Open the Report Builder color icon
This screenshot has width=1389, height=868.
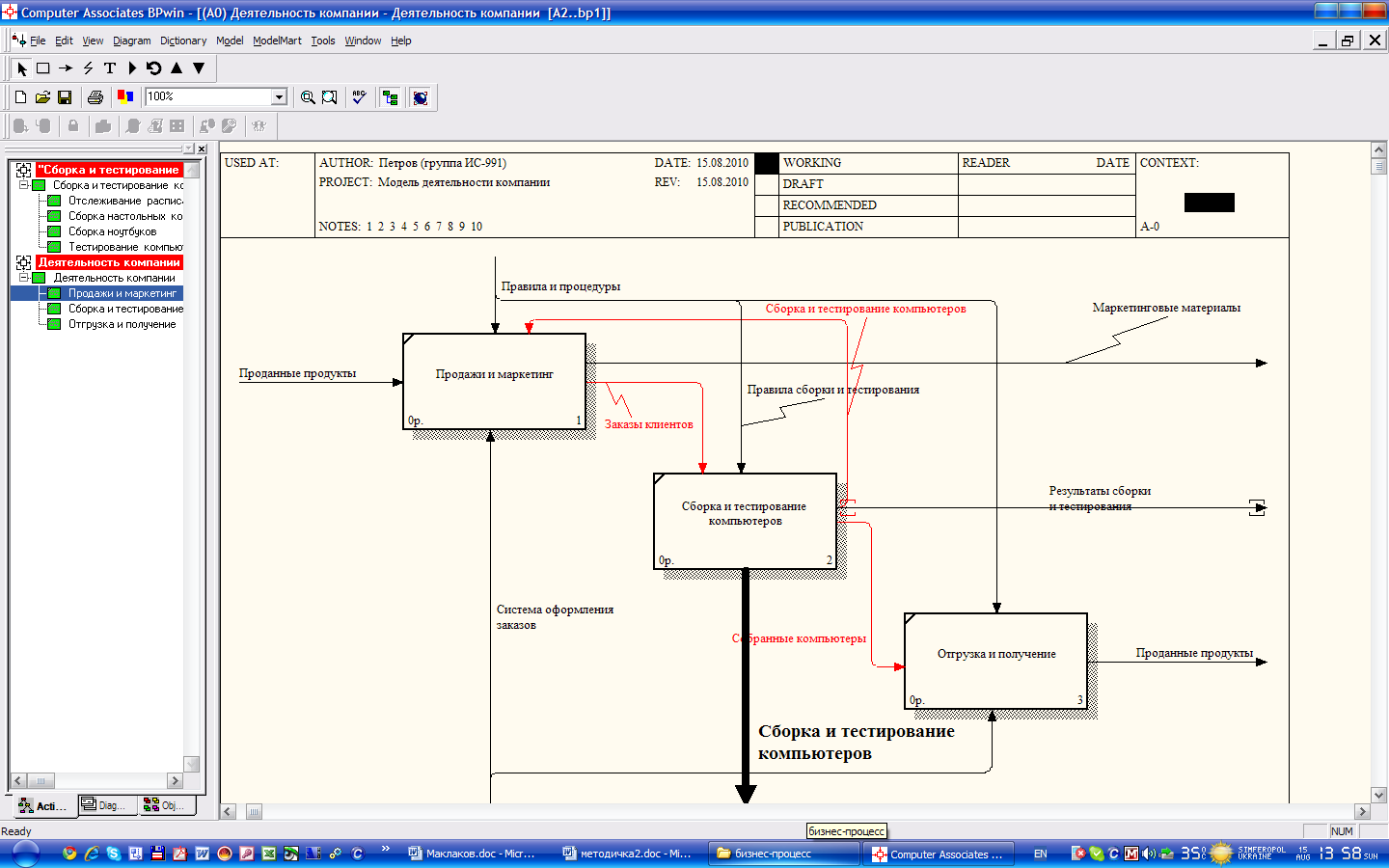(x=124, y=96)
